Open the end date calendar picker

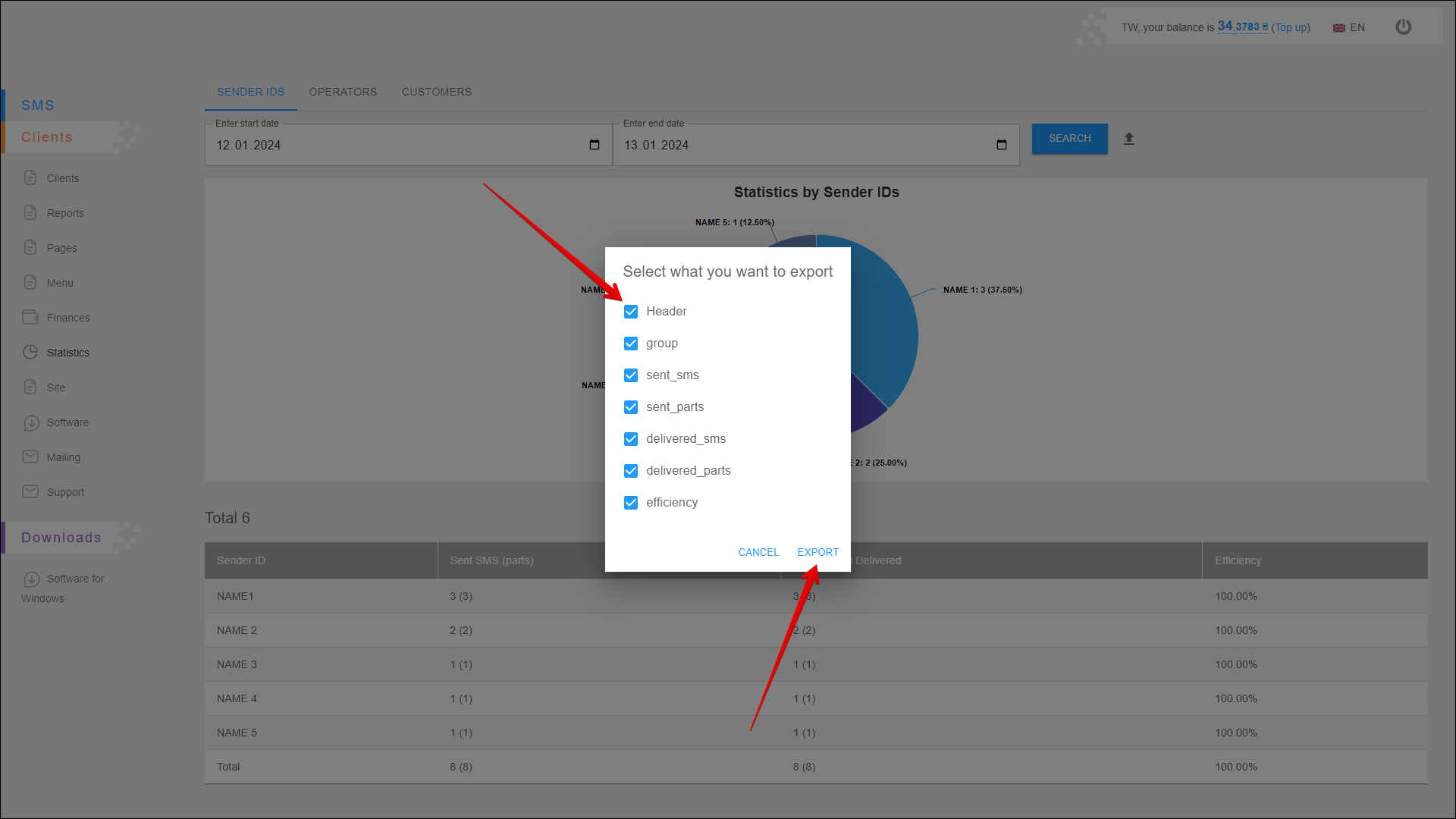1002,145
